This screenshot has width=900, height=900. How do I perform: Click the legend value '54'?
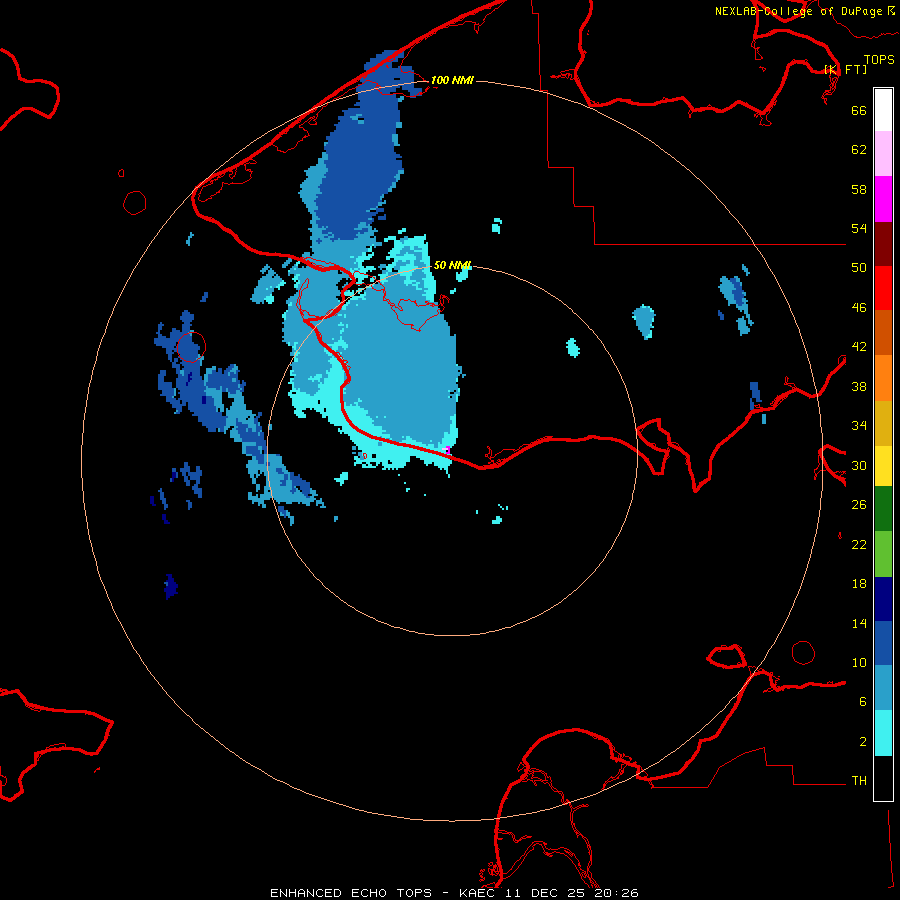pyautogui.click(x=859, y=228)
